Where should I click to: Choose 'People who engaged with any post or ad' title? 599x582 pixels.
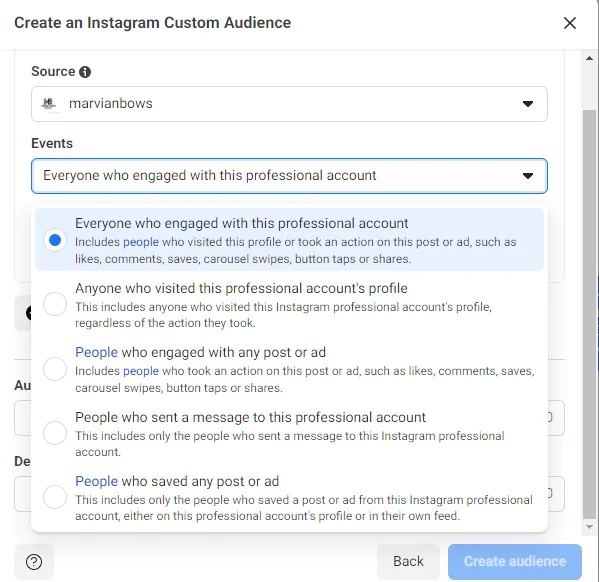tap(201, 352)
